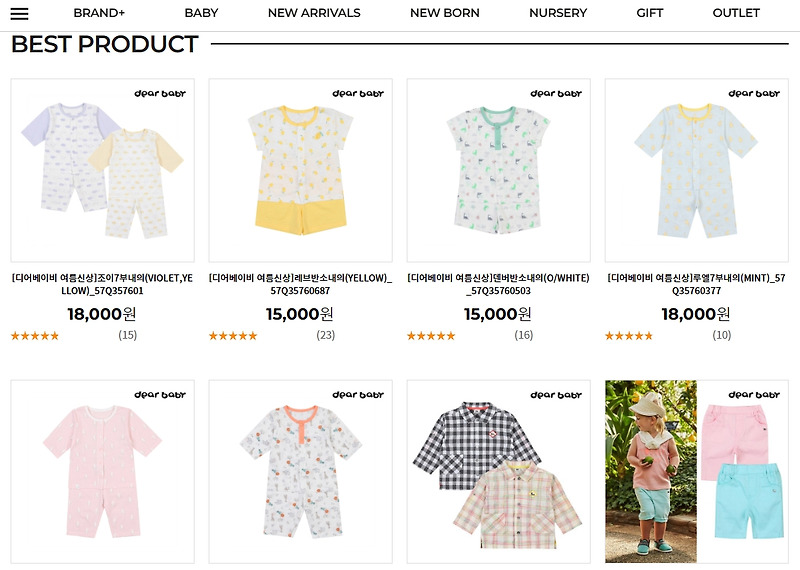View the pink pajama set thumbnail
The image size is (800, 570).
pyautogui.click(x=103, y=472)
